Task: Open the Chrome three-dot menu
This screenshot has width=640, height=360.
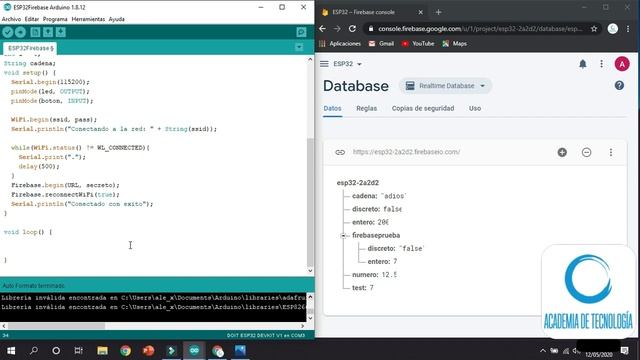Action: (x=628, y=29)
